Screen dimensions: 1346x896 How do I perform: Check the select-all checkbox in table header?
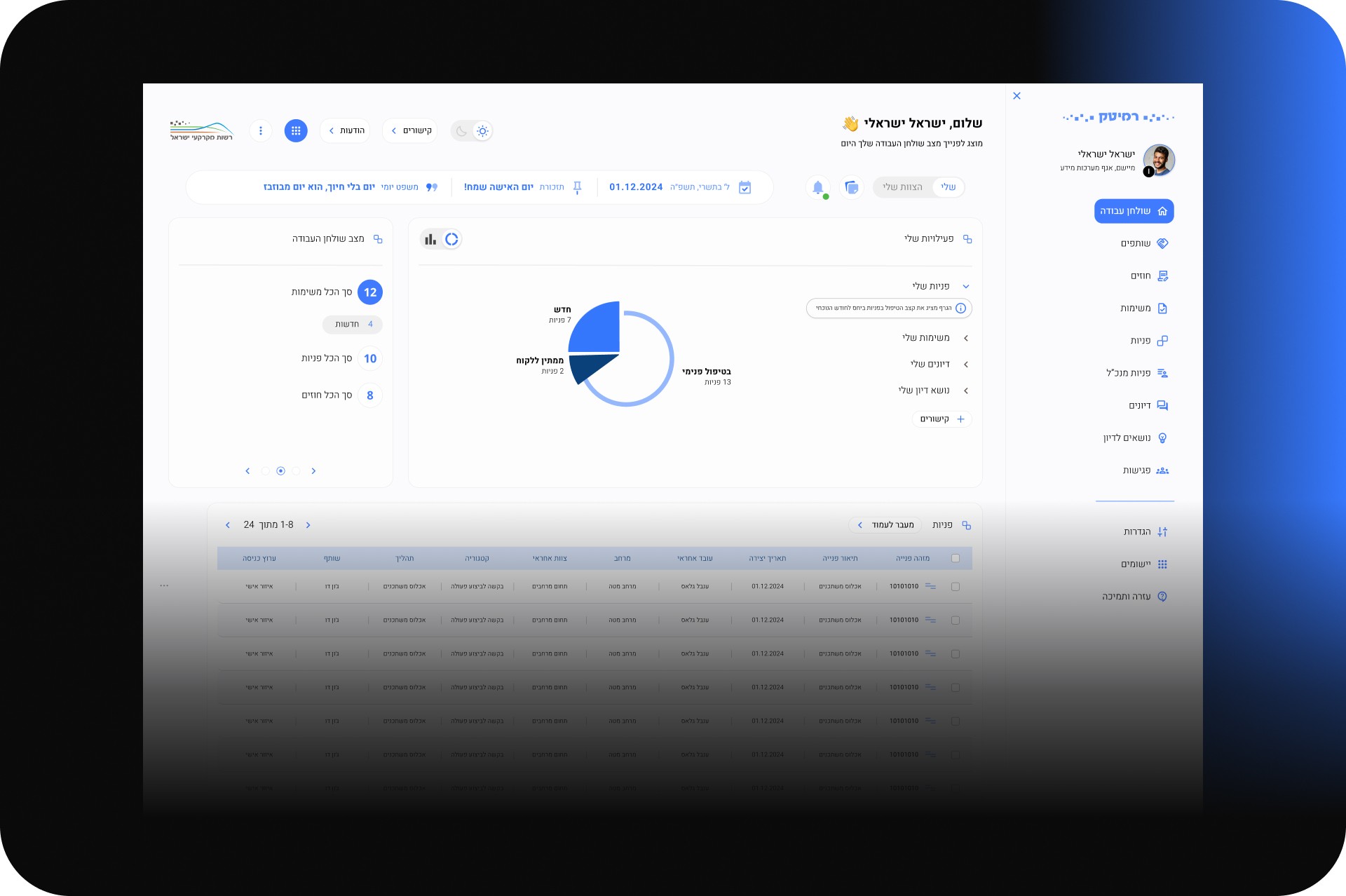coord(956,559)
